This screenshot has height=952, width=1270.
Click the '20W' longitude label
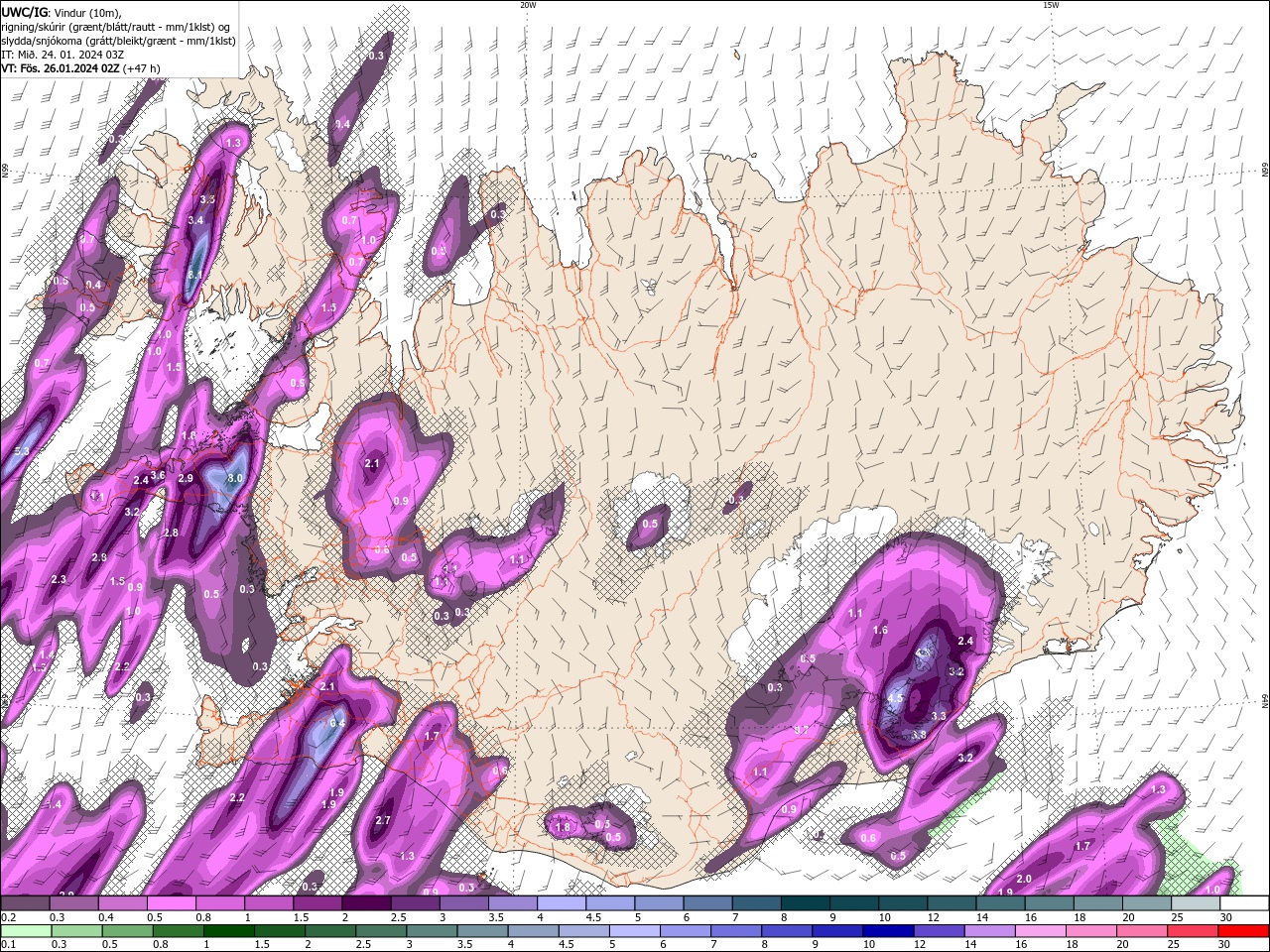[528, 5]
